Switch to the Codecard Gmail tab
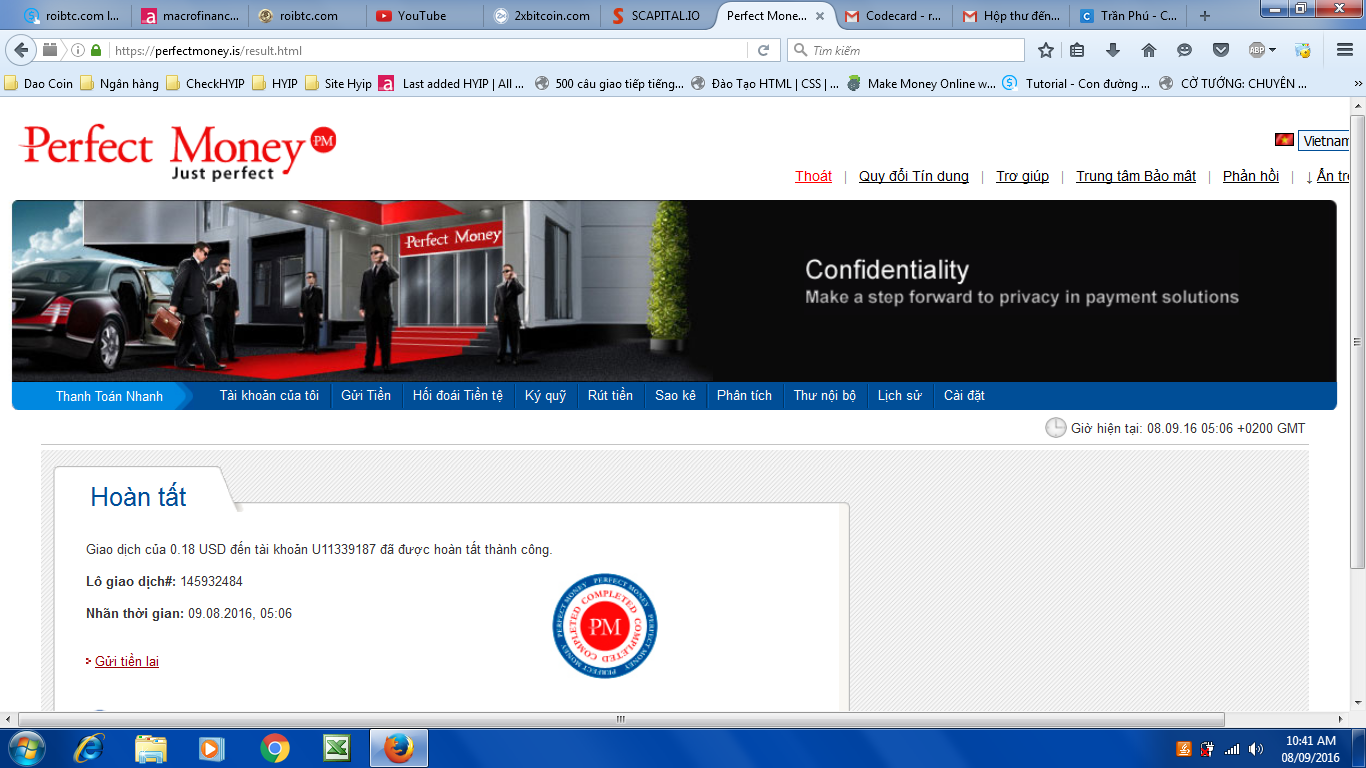 (892, 16)
